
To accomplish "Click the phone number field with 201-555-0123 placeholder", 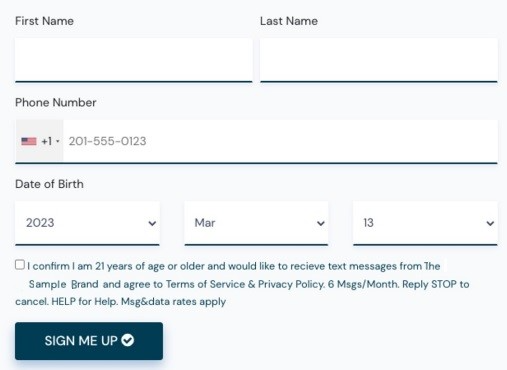I will point(280,141).
